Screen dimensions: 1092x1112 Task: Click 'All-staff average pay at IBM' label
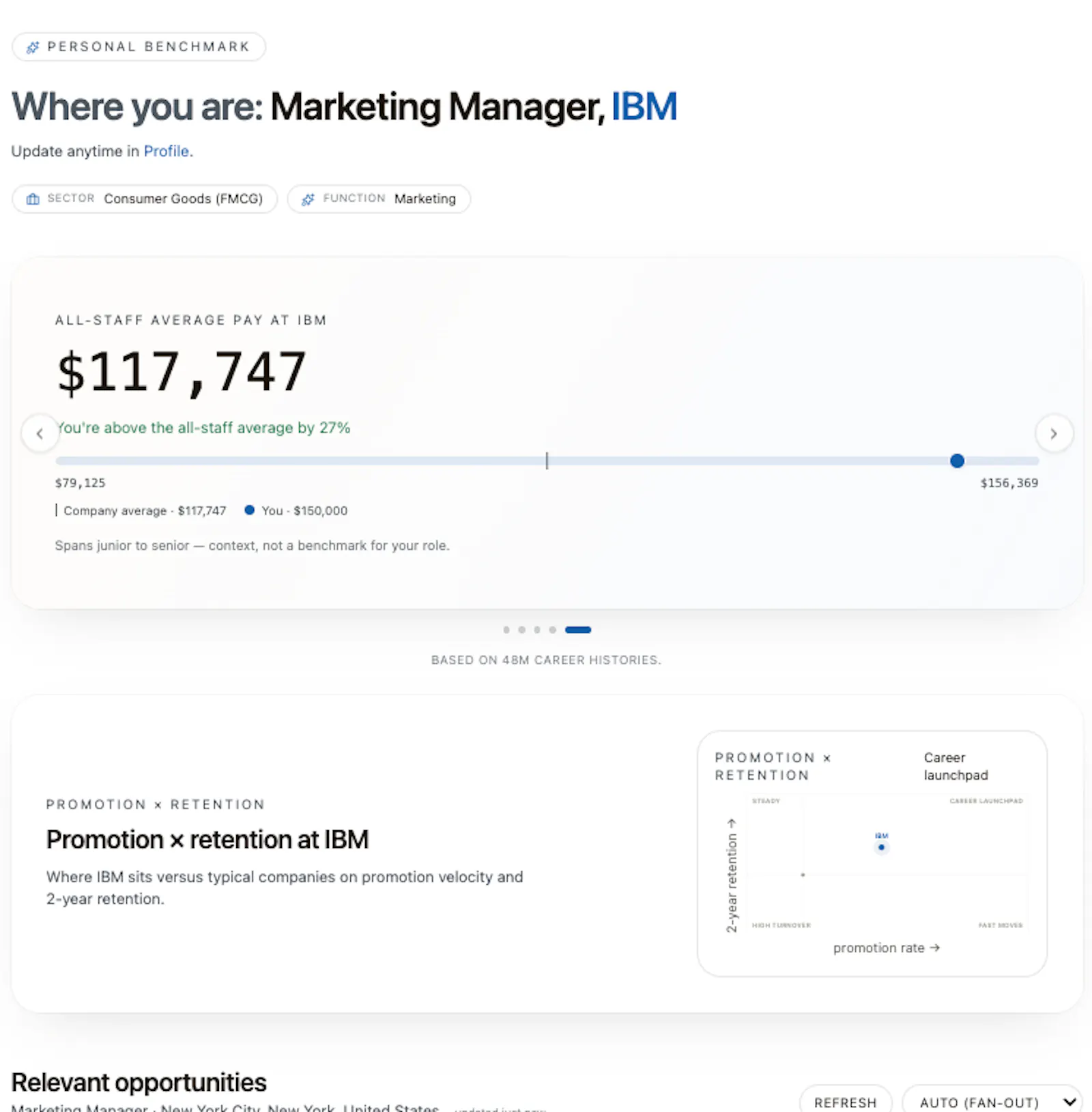[191, 321]
